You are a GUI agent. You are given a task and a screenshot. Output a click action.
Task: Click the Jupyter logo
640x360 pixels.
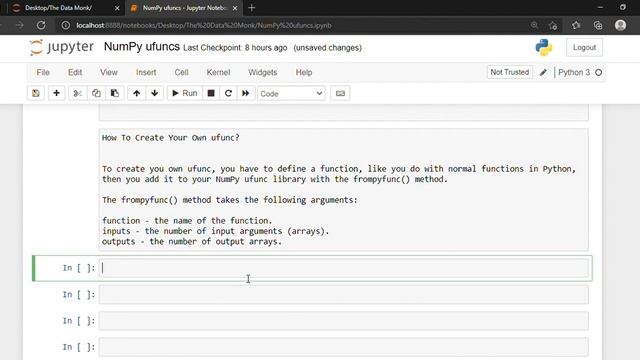pos(62,47)
